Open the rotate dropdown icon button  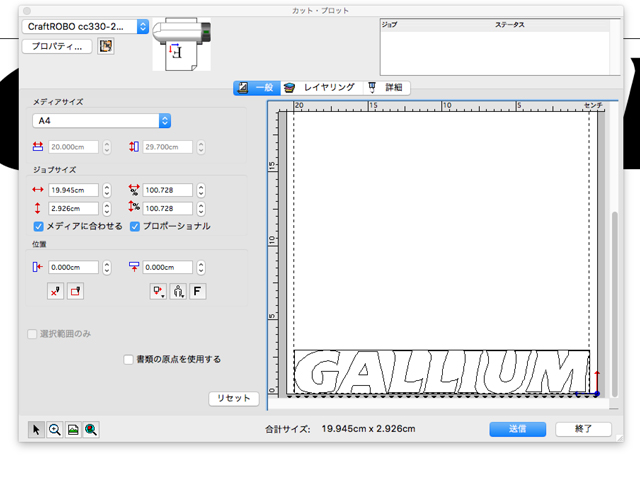(x=158, y=291)
